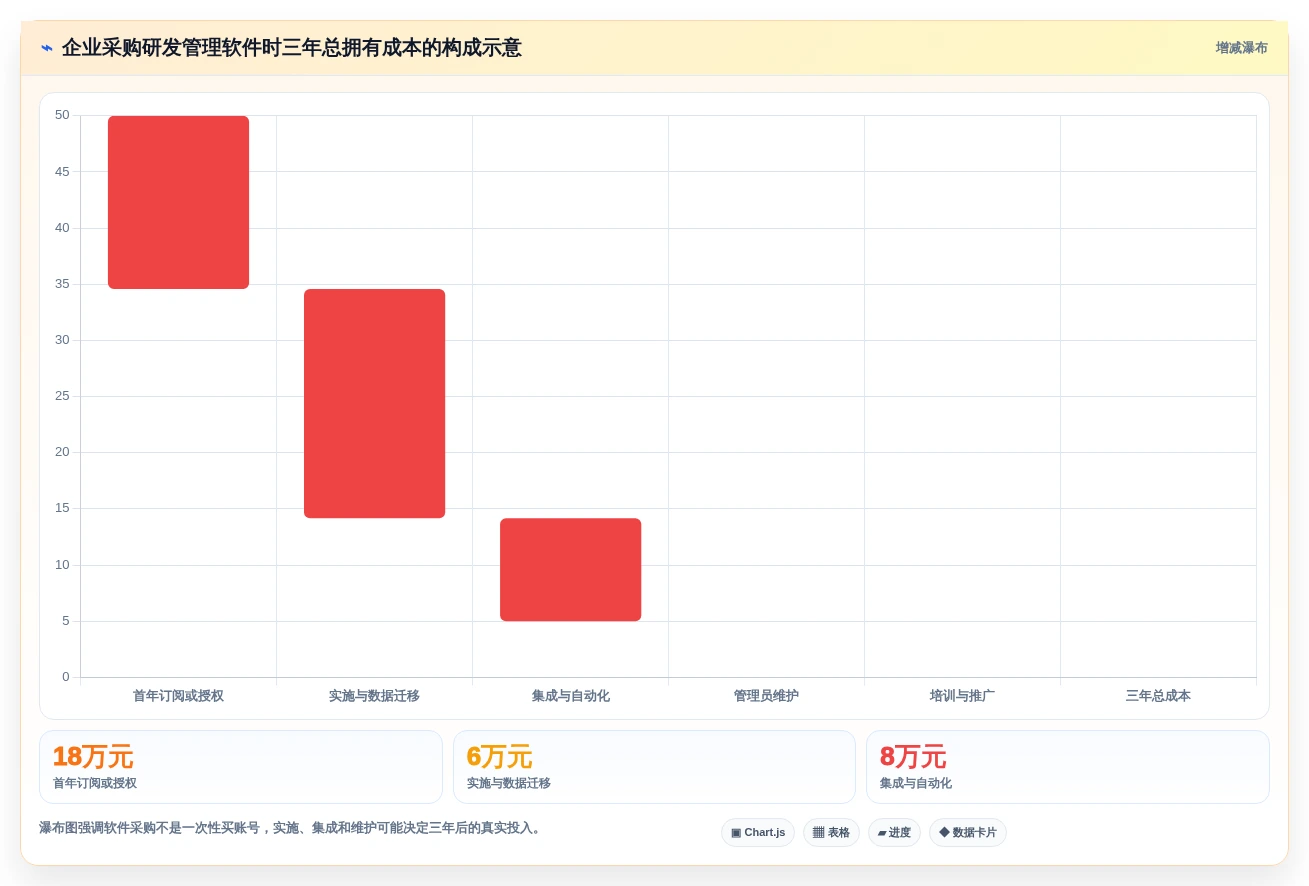Select the red bar for 集成与自动化
The width and height of the screenshot is (1309, 886).
pos(570,569)
